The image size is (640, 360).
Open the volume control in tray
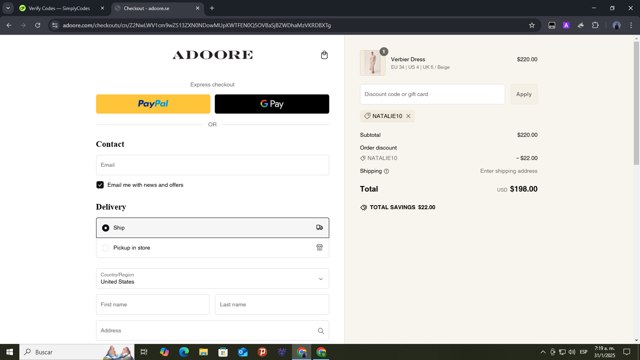pos(572,352)
